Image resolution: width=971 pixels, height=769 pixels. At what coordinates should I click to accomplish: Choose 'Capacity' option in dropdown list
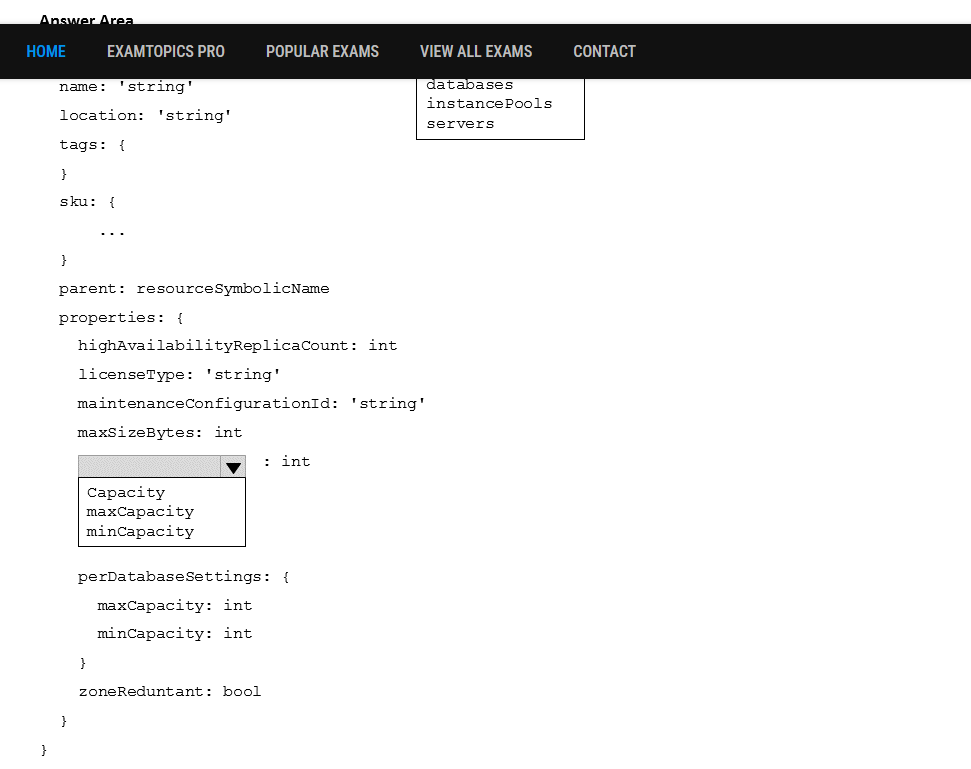tap(126, 493)
